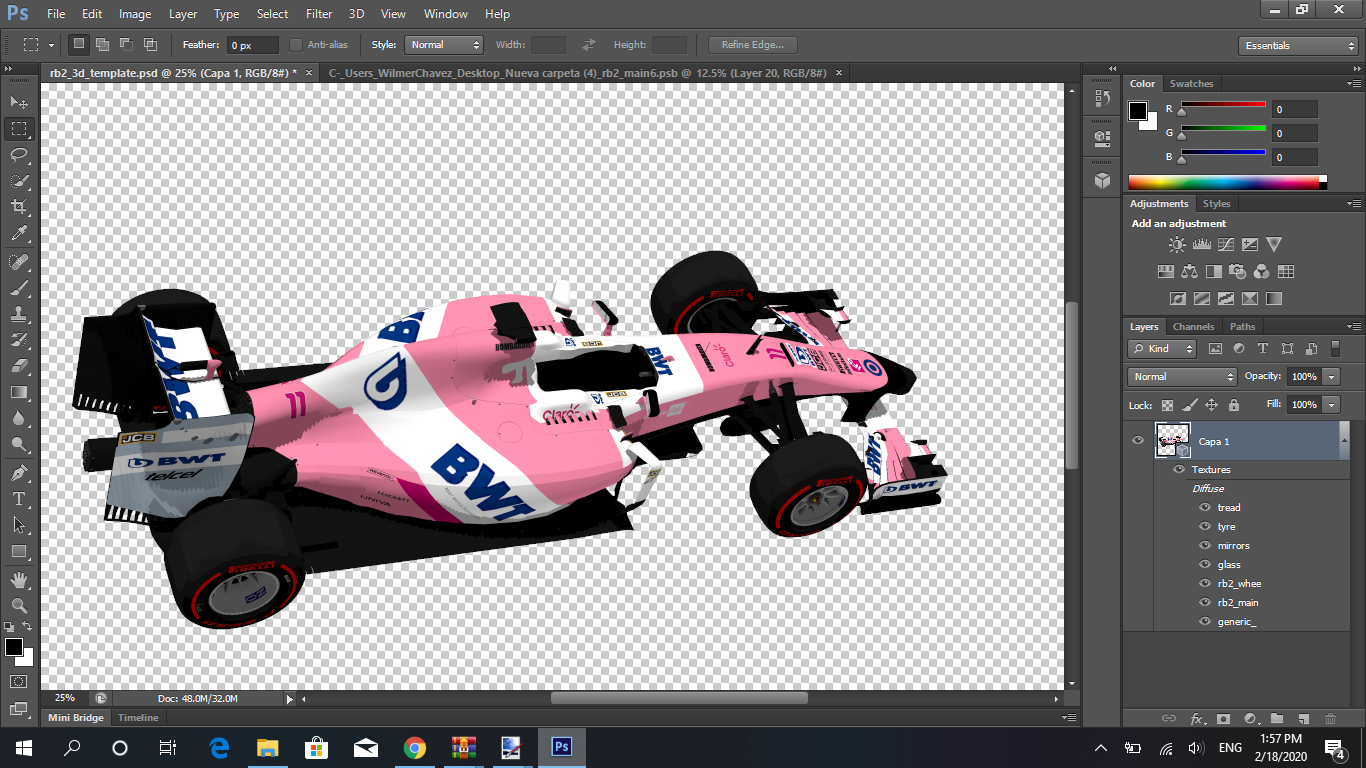1366x768 pixels.
Task: Hide the glass texture
Action: [x=1205, y=564]
